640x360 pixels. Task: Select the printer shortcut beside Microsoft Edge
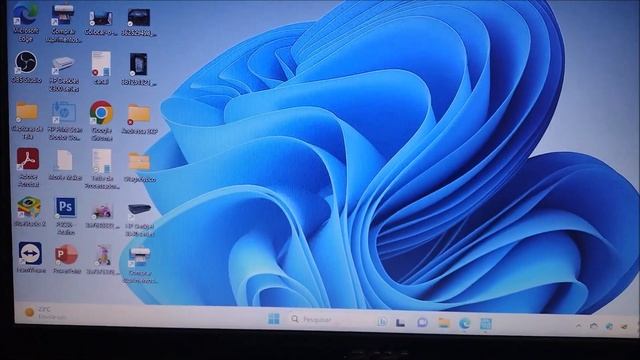click(x=63, y=23)
